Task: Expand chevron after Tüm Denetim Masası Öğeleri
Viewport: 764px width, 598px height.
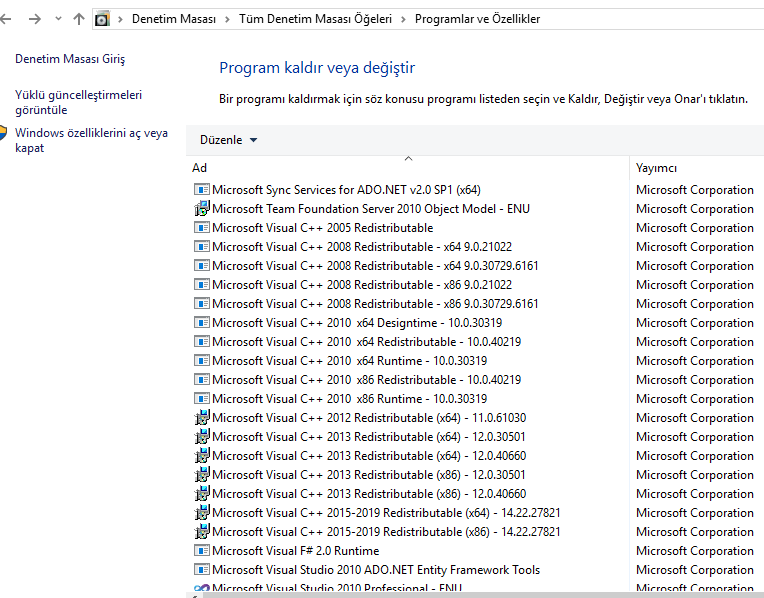Action: tap(403, 19)
